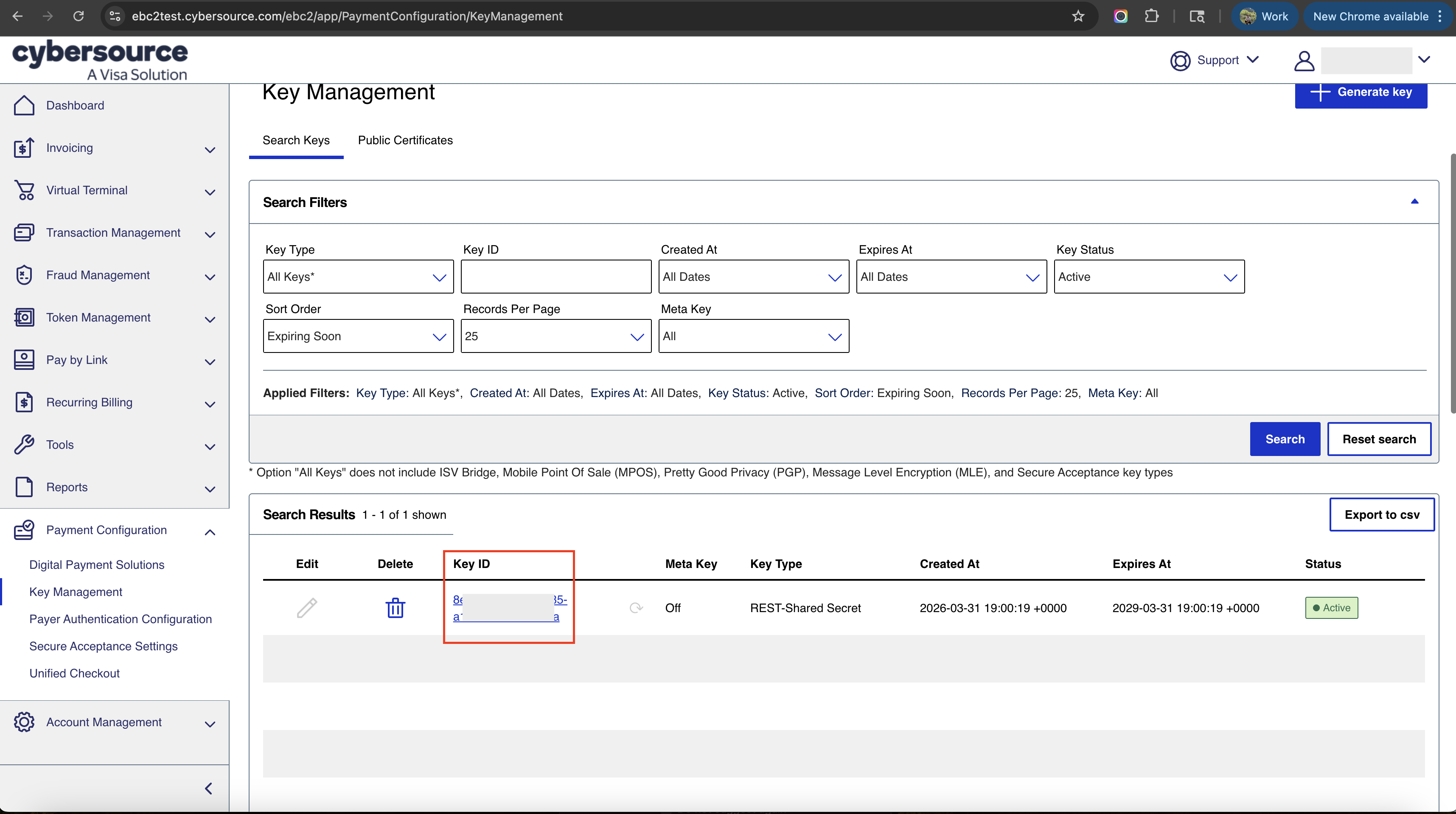1456x814 pixels.
Task: Expand the Virtual Terminal chevron
Action: (x=210, y=192)
